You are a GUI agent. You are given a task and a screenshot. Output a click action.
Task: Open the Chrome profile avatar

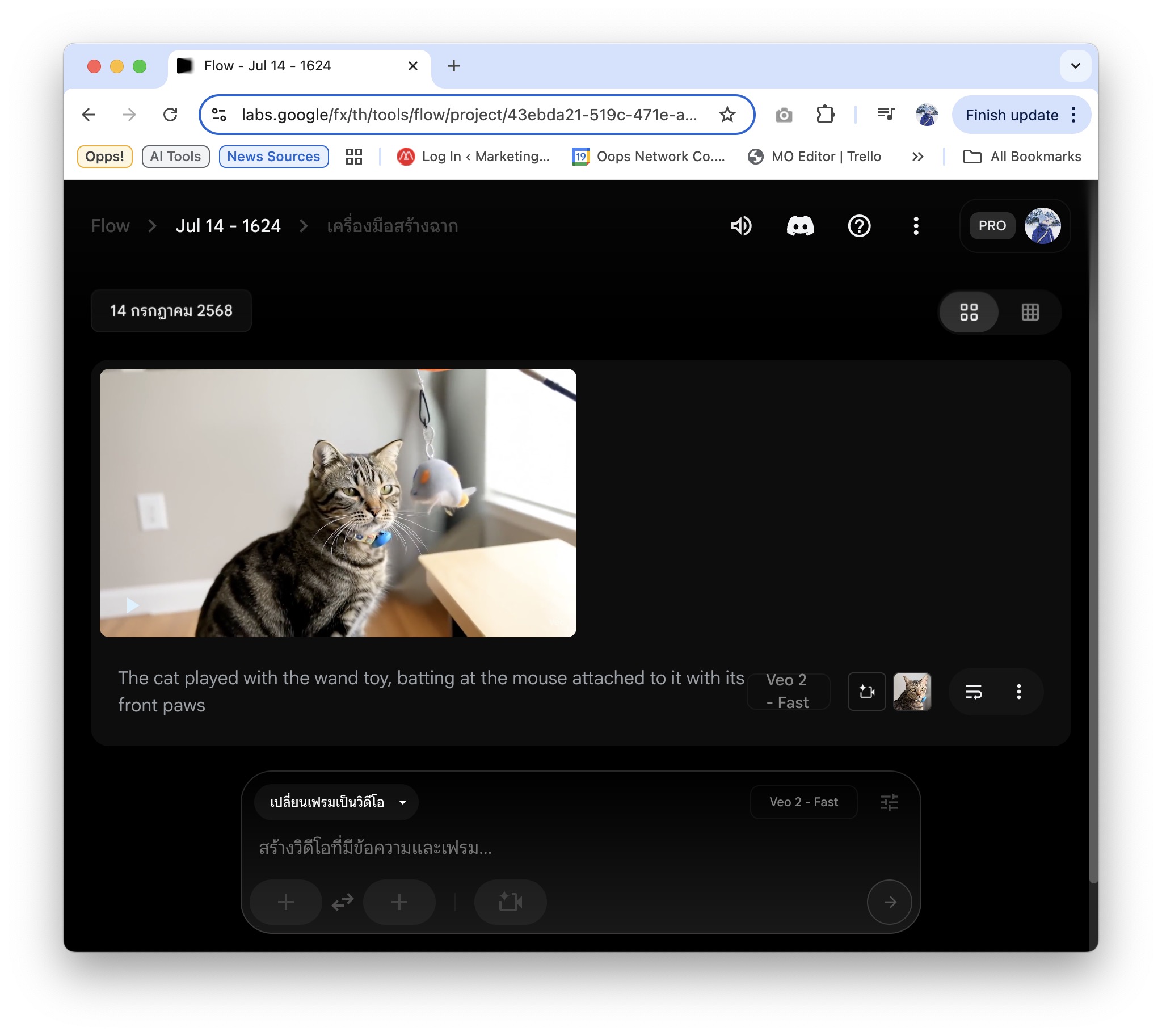pyautogui.click(x=927, y=115)
